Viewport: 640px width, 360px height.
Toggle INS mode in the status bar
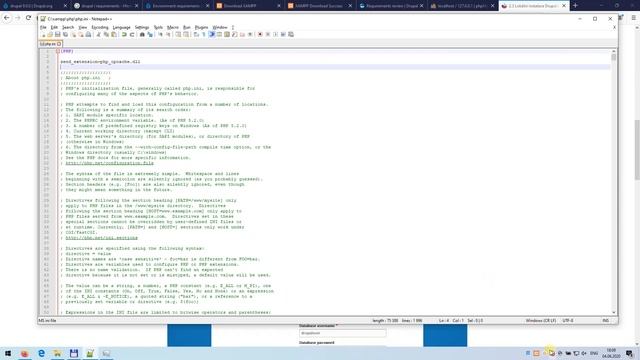(x=606, y=321)
